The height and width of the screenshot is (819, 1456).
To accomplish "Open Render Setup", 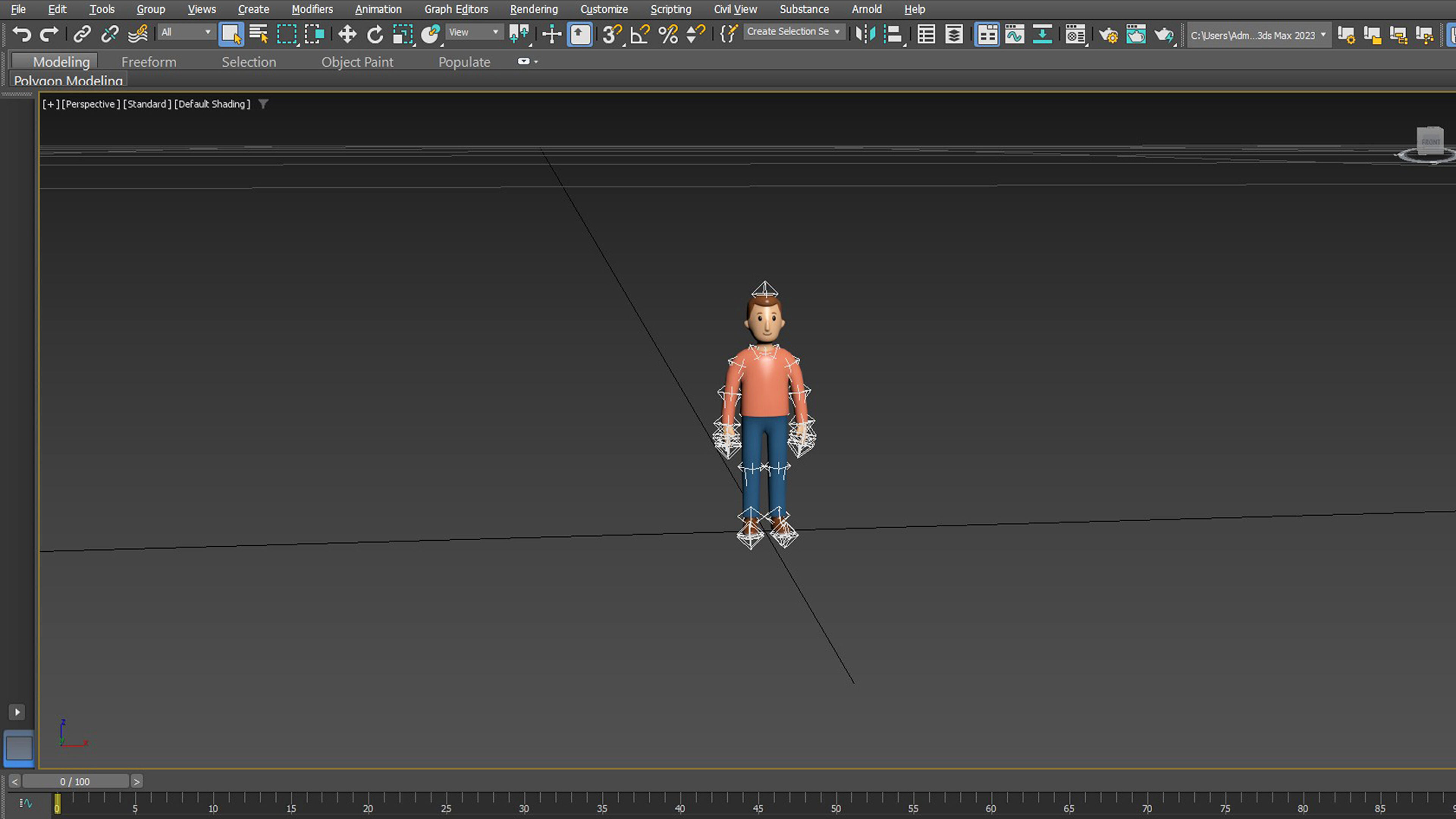I will click(x=1108, y=36).
